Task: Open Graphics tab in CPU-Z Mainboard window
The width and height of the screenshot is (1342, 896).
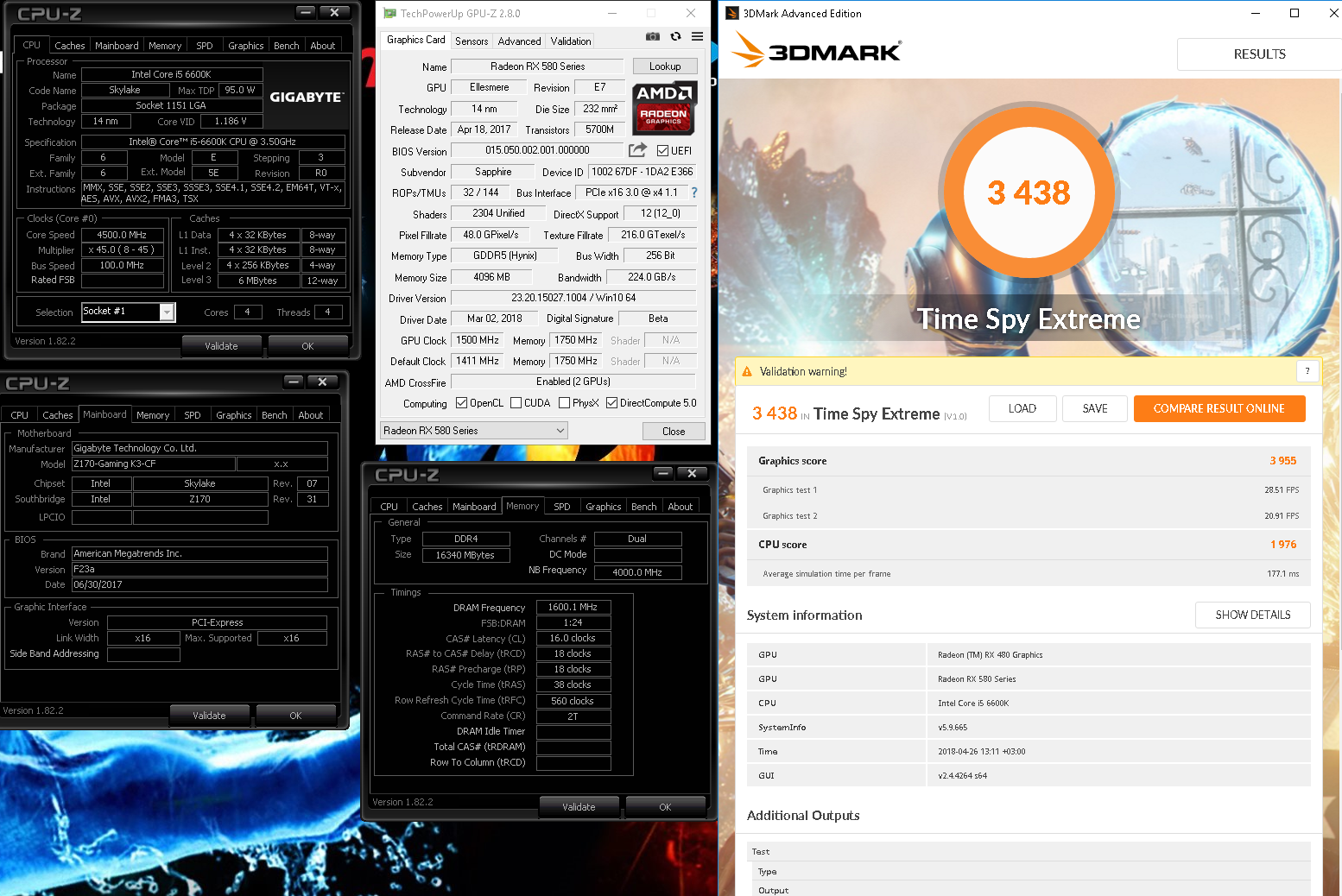Action: point(234,415)
